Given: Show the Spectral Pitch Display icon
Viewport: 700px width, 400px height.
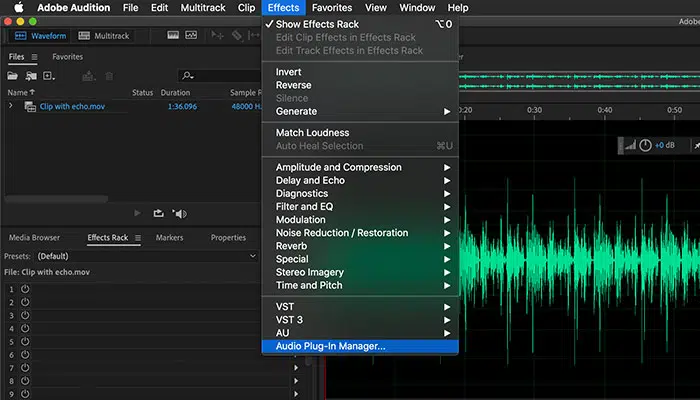Looking at the screenshot, I should 191,35.
